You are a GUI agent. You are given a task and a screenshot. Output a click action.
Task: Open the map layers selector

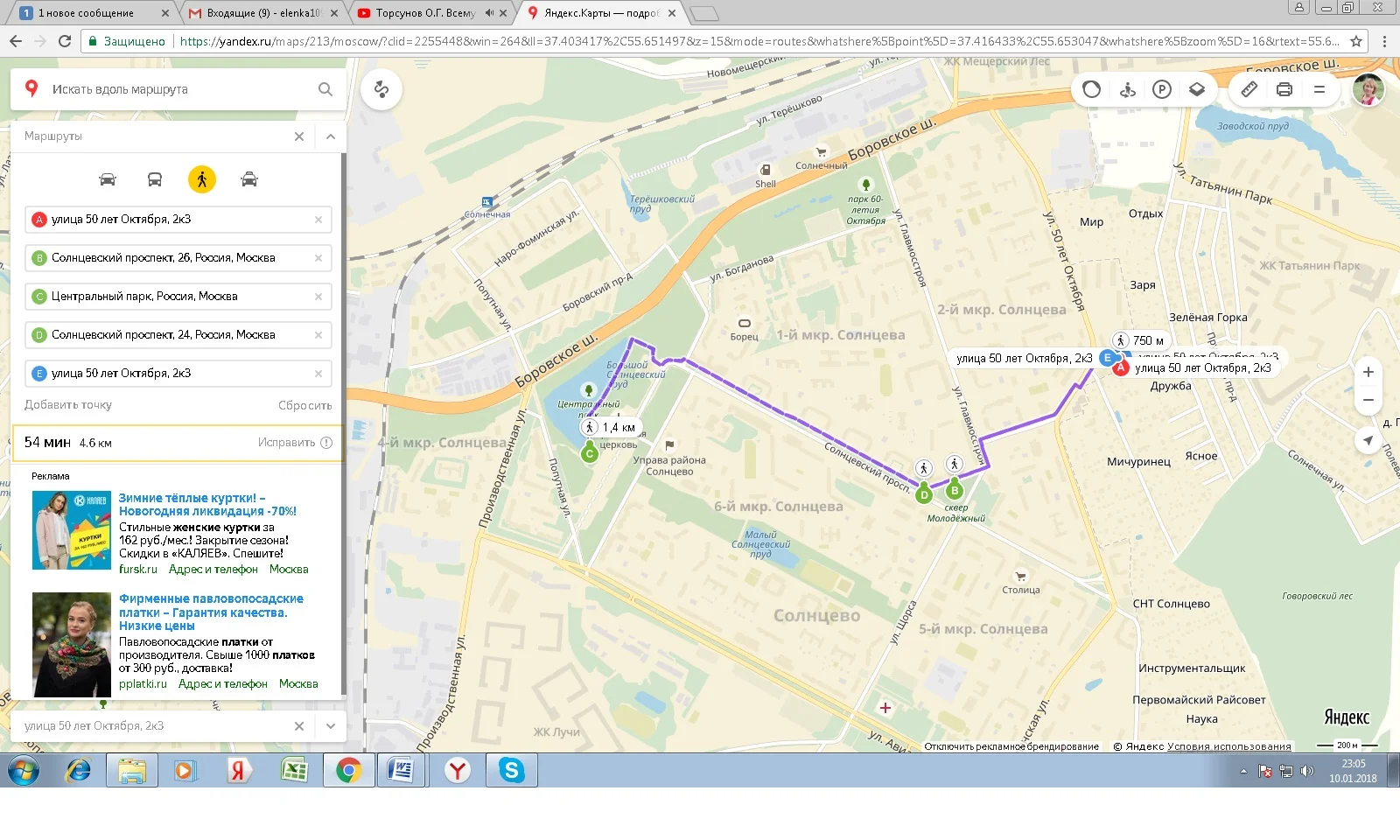(x=1197, y=89)
